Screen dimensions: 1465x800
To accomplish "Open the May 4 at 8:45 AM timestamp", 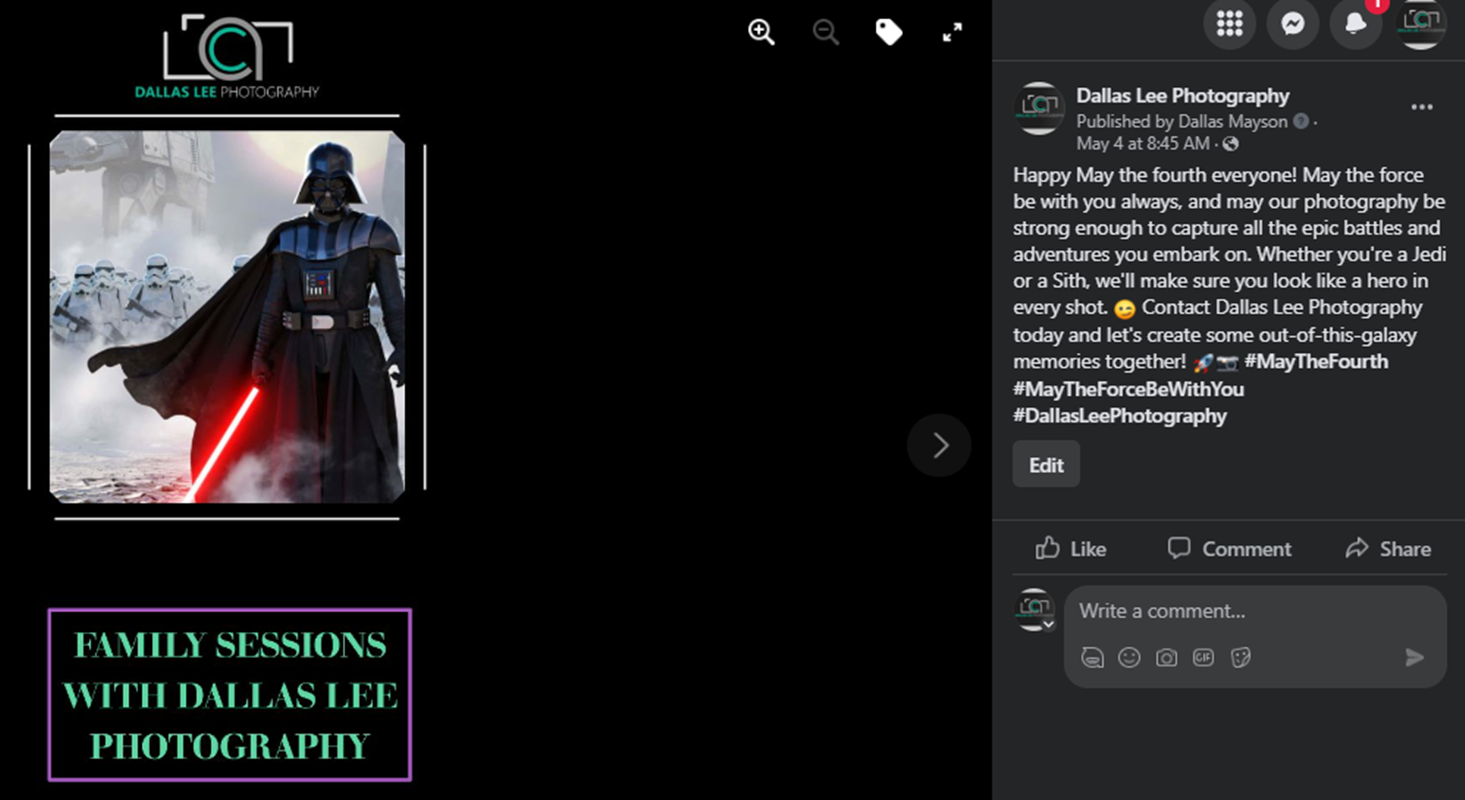I will (1142, 144).
